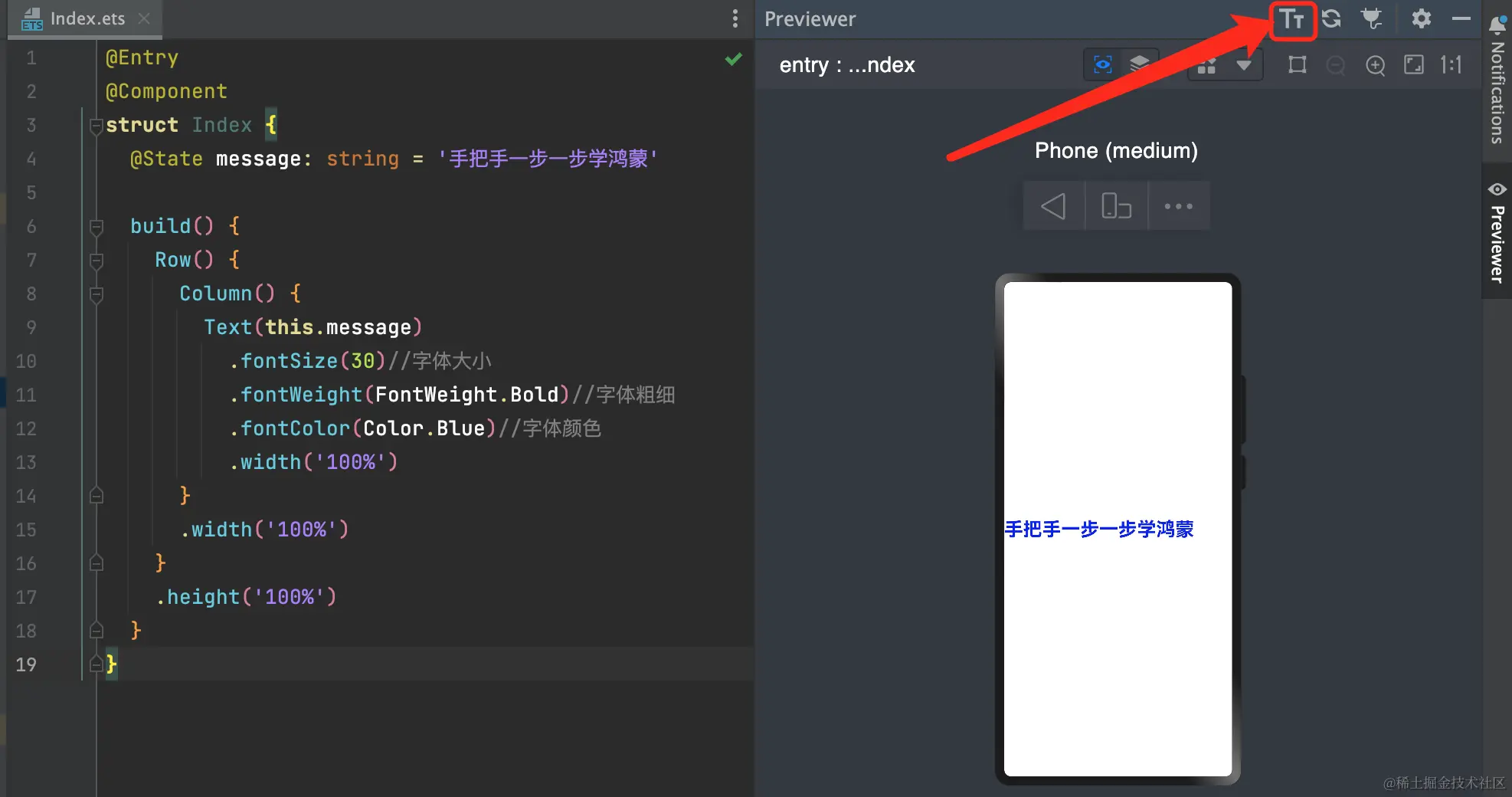Click the fold end marker at line 16
The width and height of the screenshot is (1512, 797).
click(97, 562)
